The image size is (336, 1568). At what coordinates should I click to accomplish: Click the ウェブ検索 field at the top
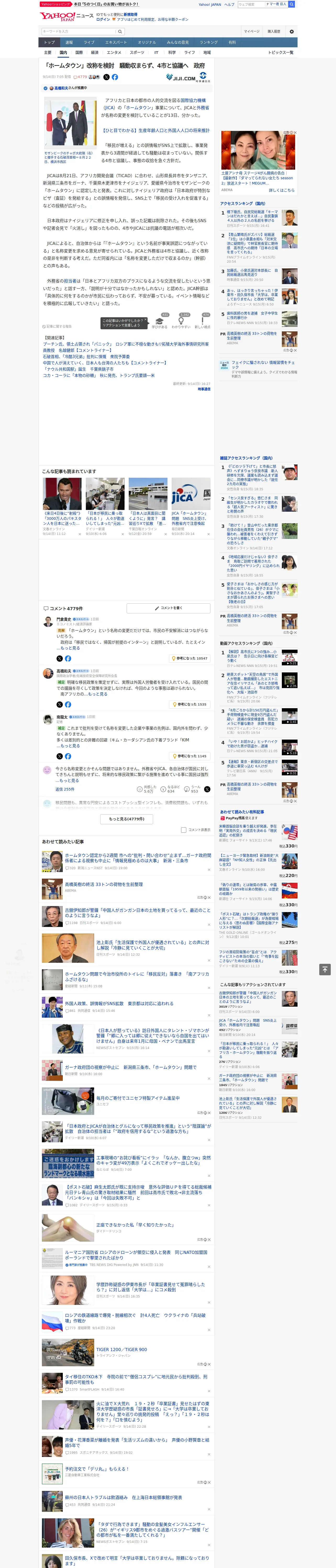pyautogui.click(x=251, y=4)
